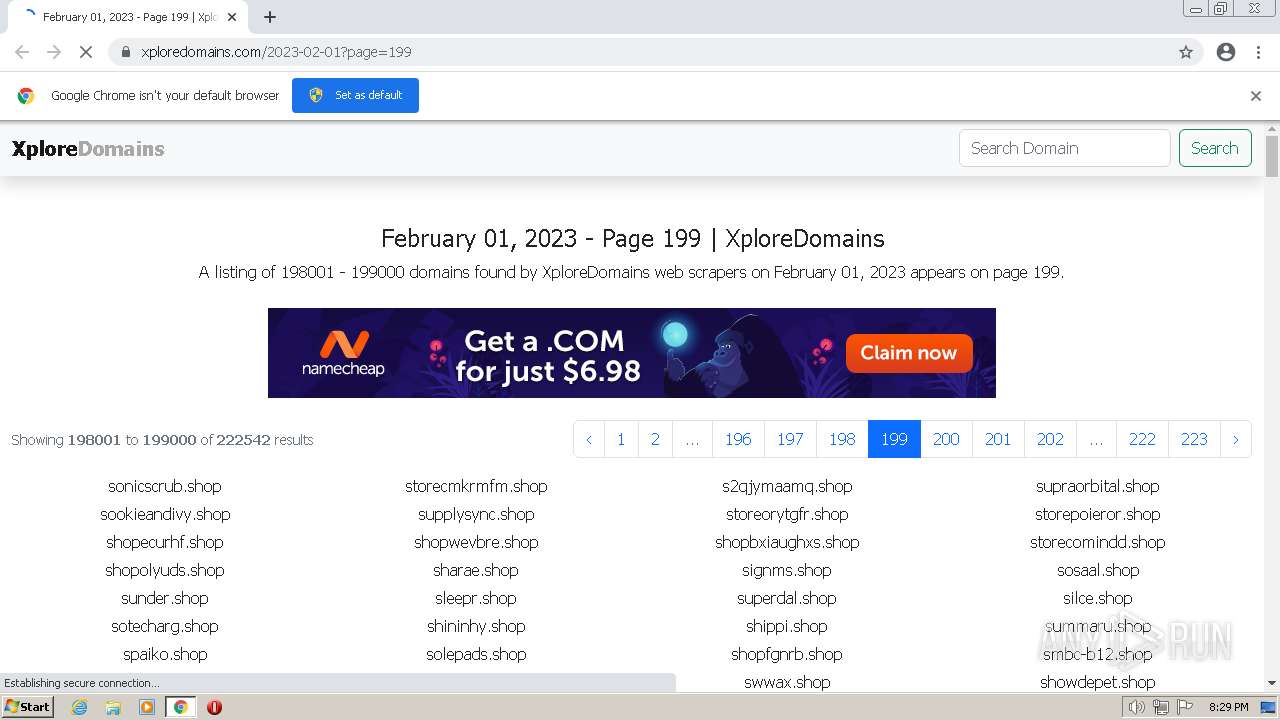1280x720 pixels.
Task: Click the green Search button
Action: [1215, 148]
